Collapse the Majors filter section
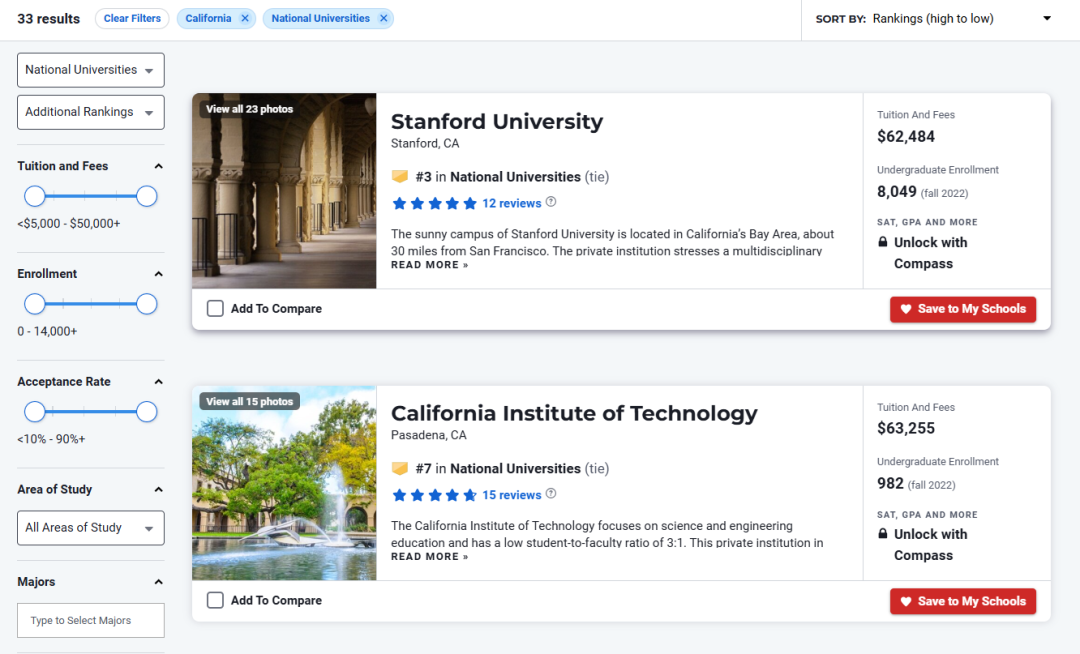 click(x=158, y=582)
